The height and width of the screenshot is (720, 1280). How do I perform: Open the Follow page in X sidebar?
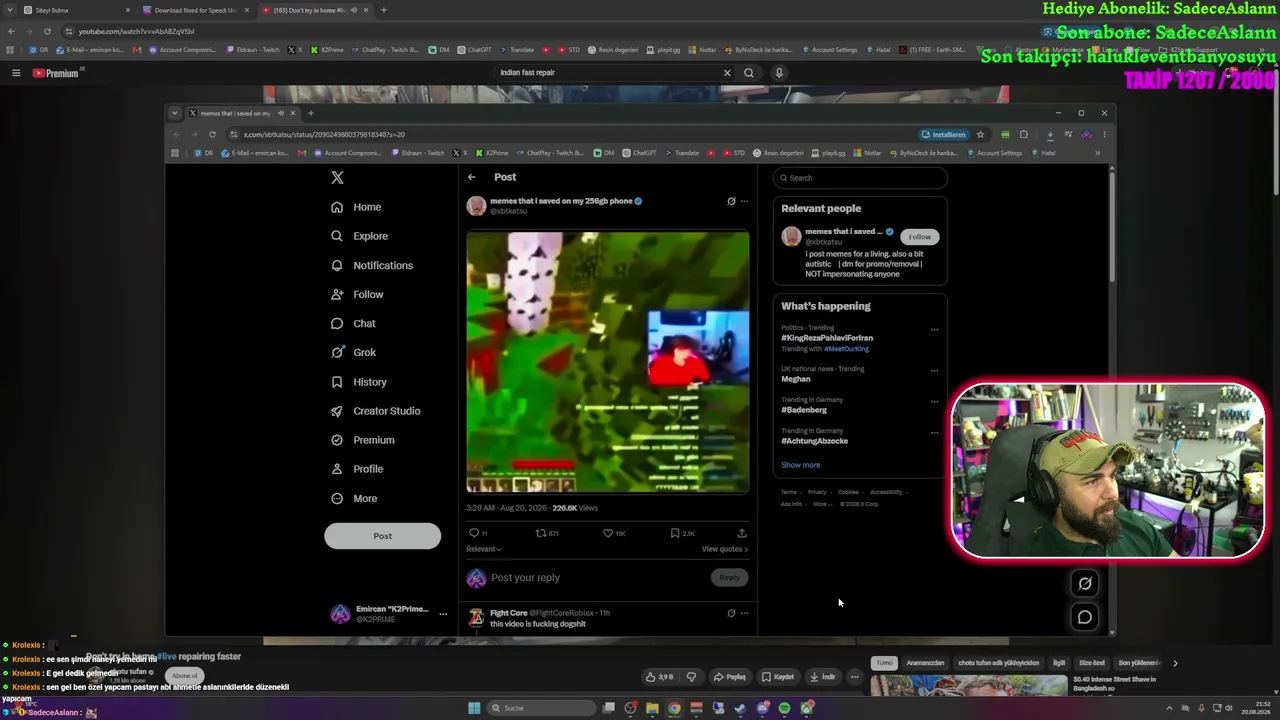click(357, 294)
